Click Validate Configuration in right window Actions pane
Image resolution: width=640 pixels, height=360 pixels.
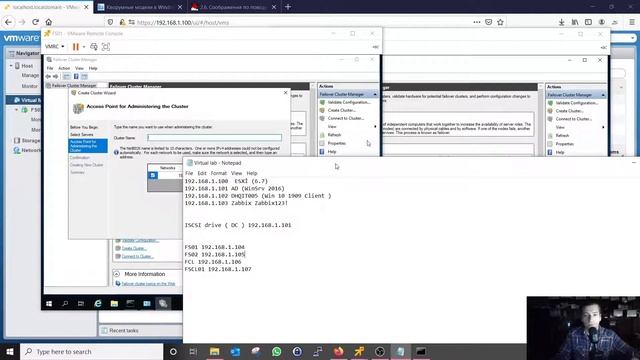click(577, 103)
